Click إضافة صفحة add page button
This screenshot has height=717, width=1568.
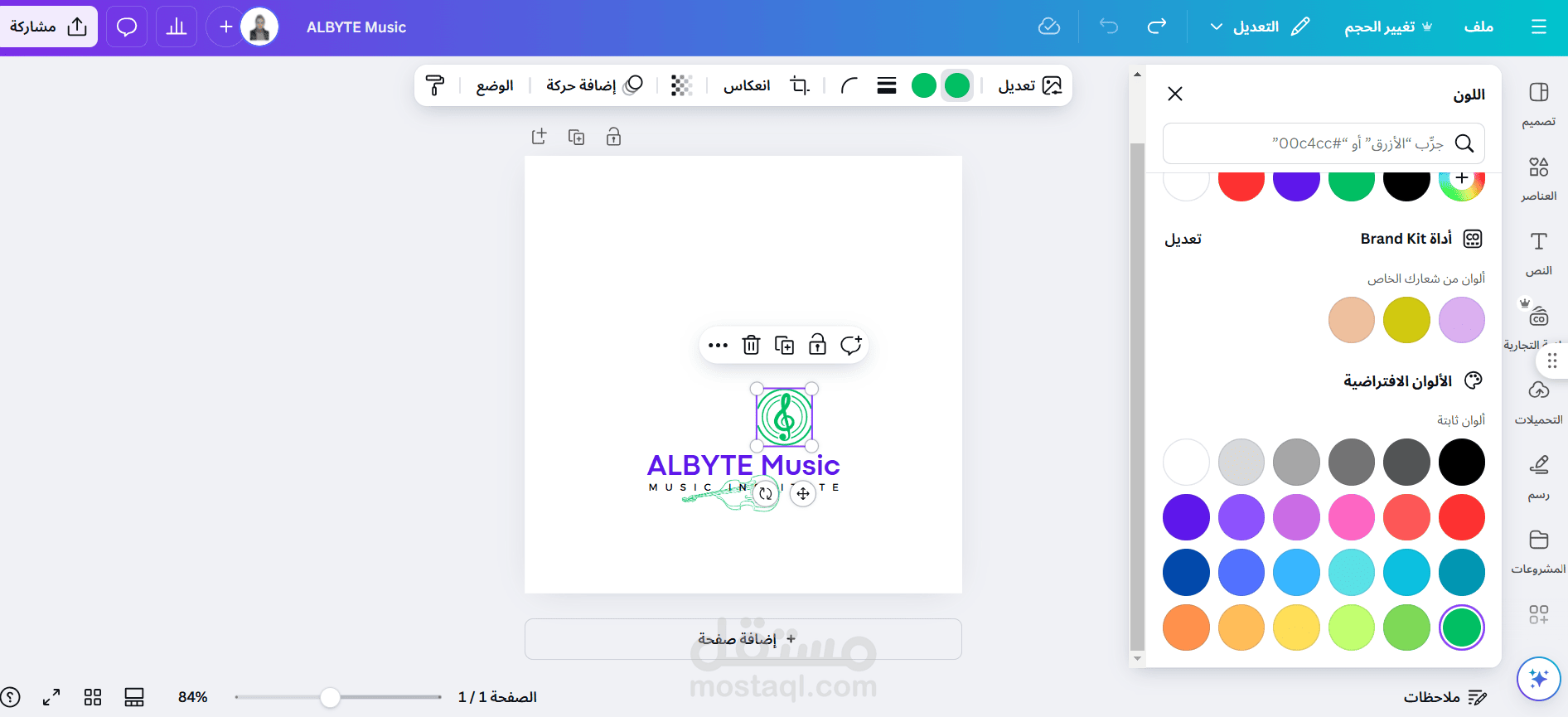pyautogui.click(x=743, y=639)
